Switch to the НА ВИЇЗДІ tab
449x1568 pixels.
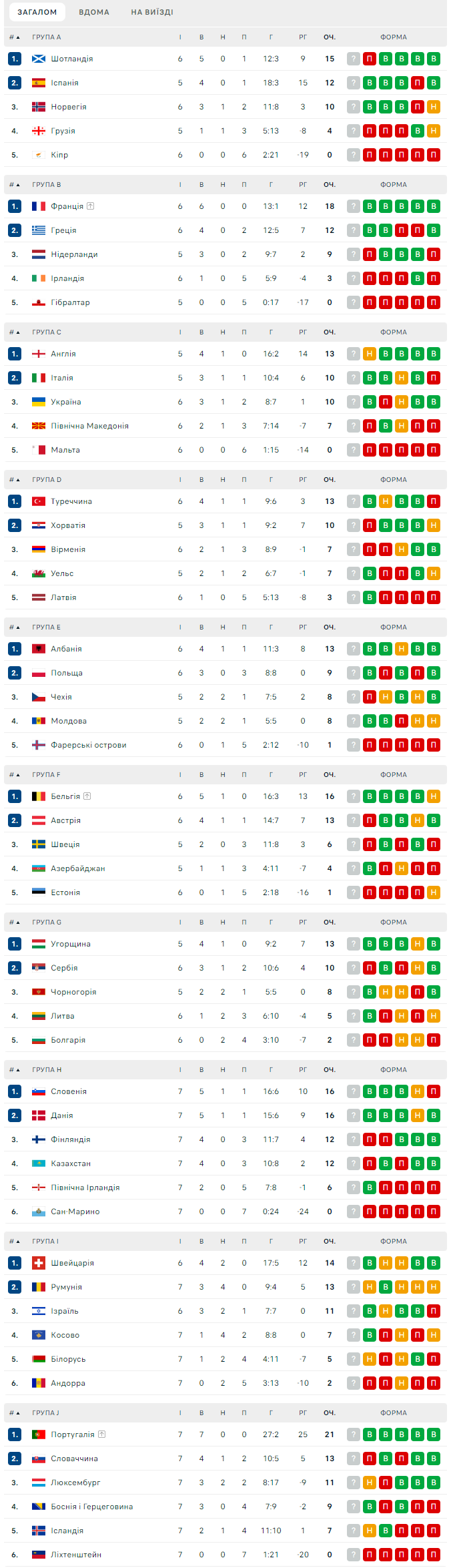click(152, 12)
